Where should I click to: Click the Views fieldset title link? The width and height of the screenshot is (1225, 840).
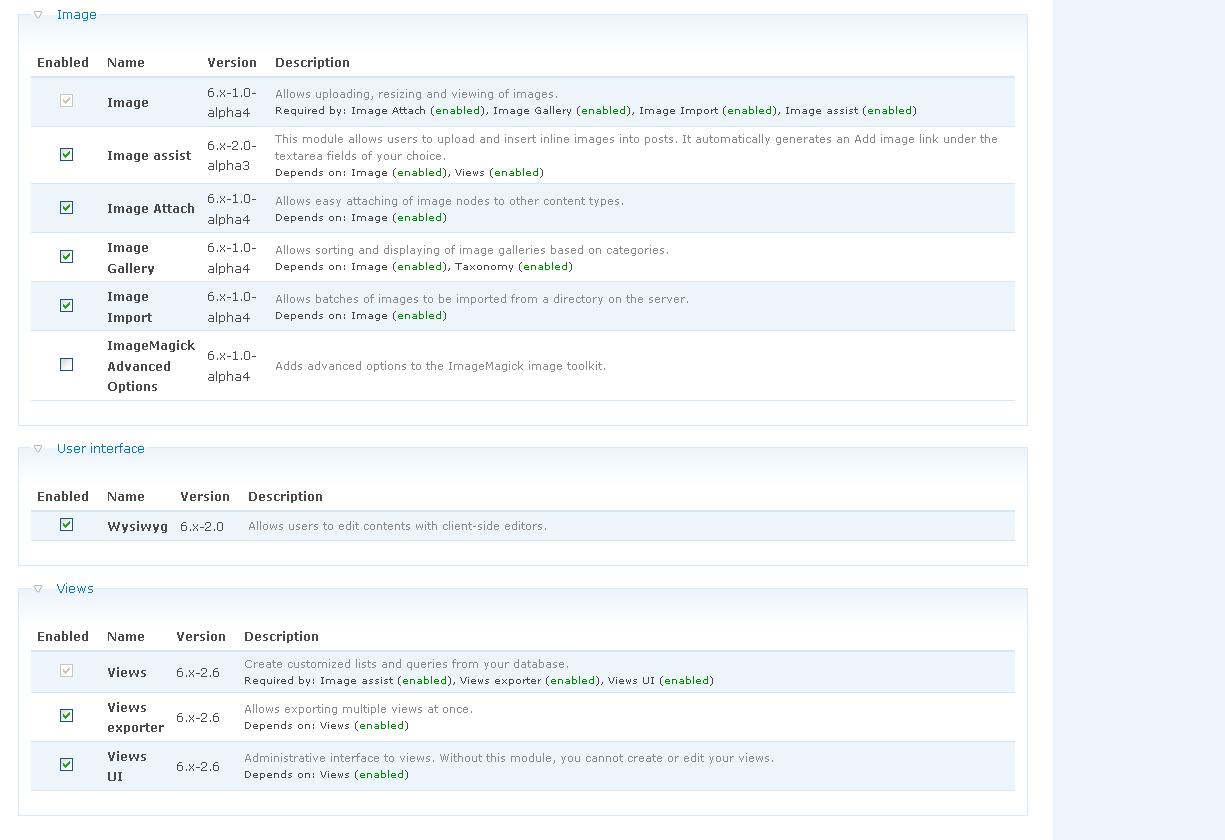click(x=75, y=589)
